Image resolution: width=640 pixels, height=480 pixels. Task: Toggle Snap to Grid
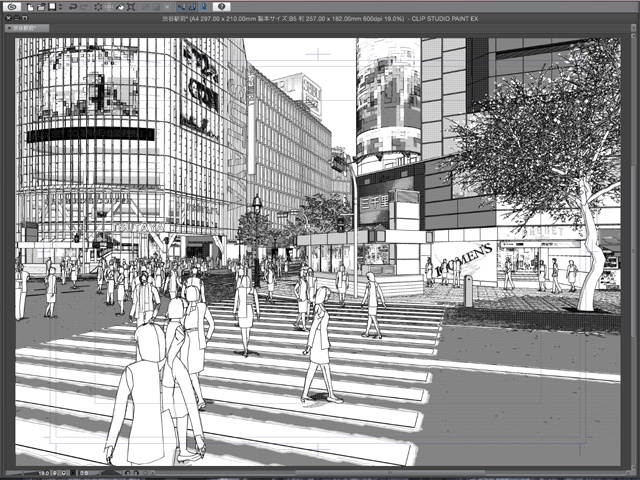(x=204, y=7)
